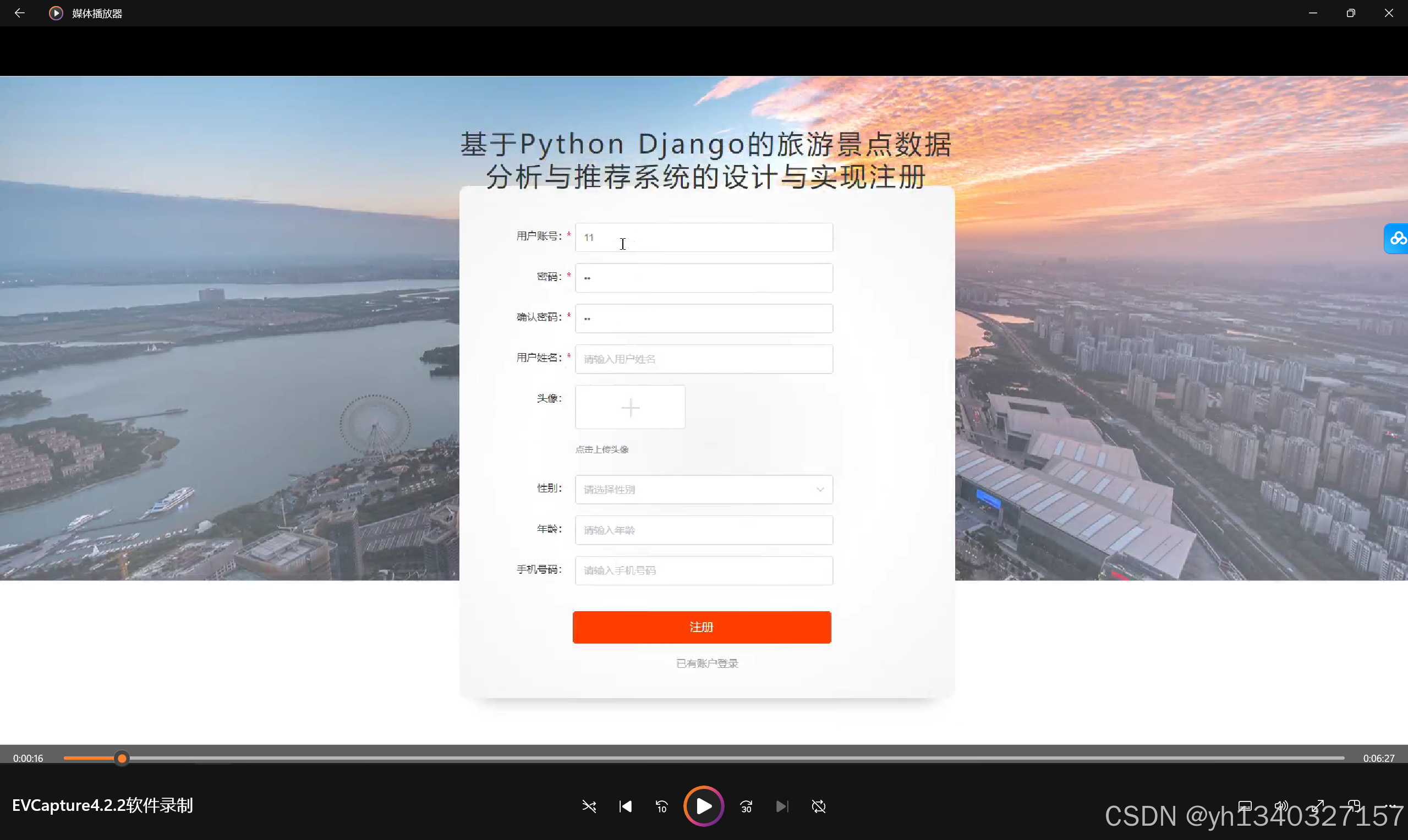Screen dimensions: 1408x840
Task: Open more options ellipsis menu
Action: pyautogui.click(x=1390, y=806)
